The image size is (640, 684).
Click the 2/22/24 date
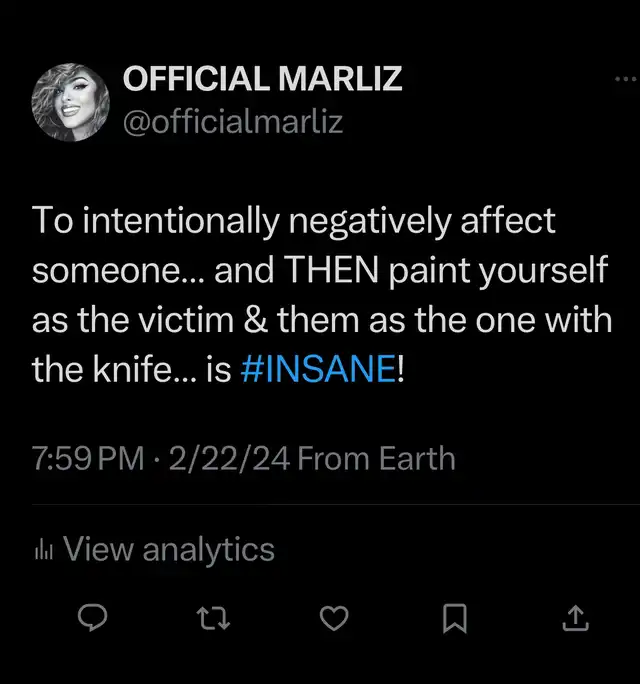pos(229,459)
